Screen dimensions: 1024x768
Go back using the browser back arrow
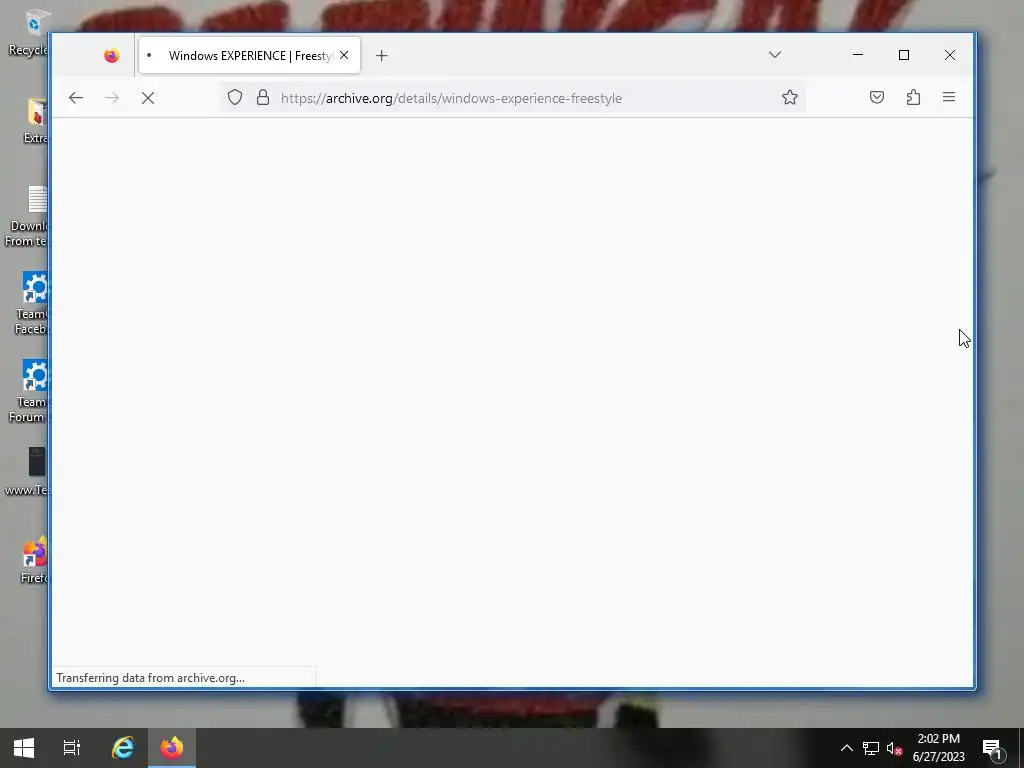(76, 98)
